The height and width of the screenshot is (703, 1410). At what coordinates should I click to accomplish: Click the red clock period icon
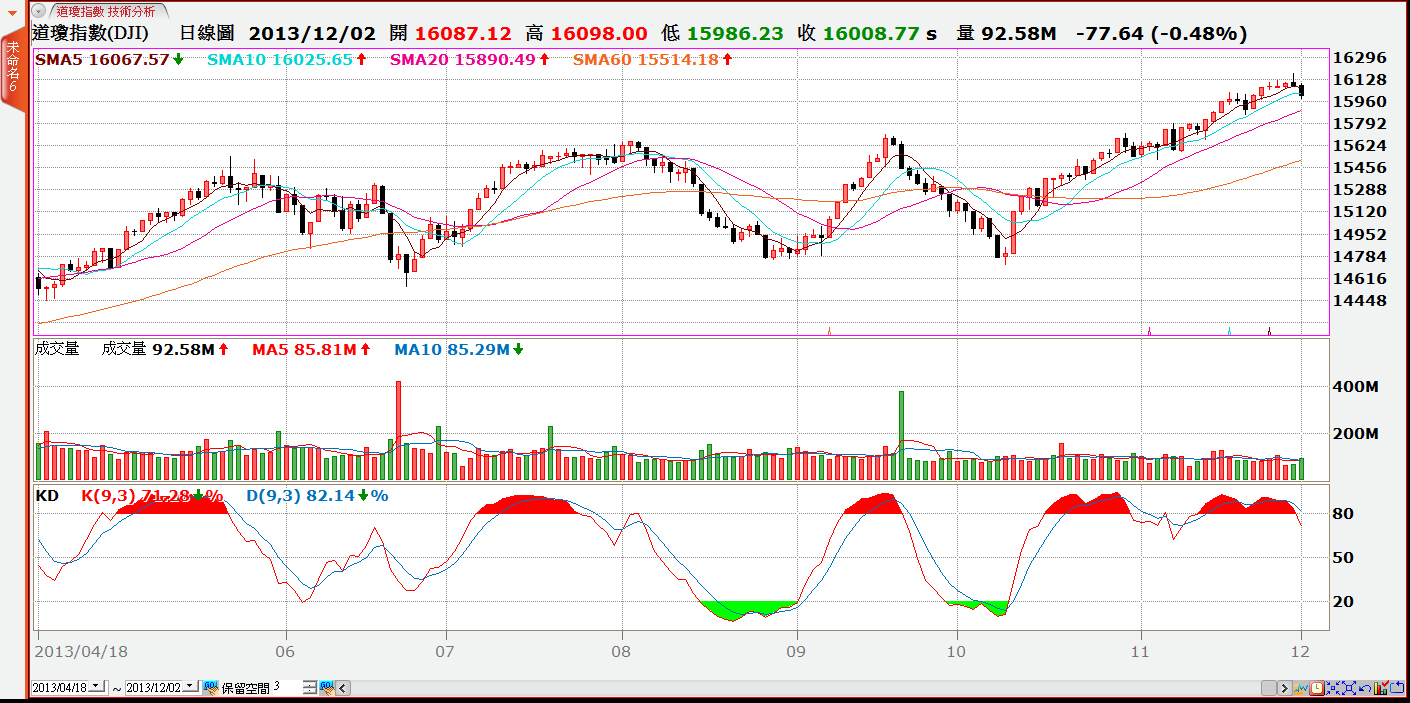coord(1317,688)
